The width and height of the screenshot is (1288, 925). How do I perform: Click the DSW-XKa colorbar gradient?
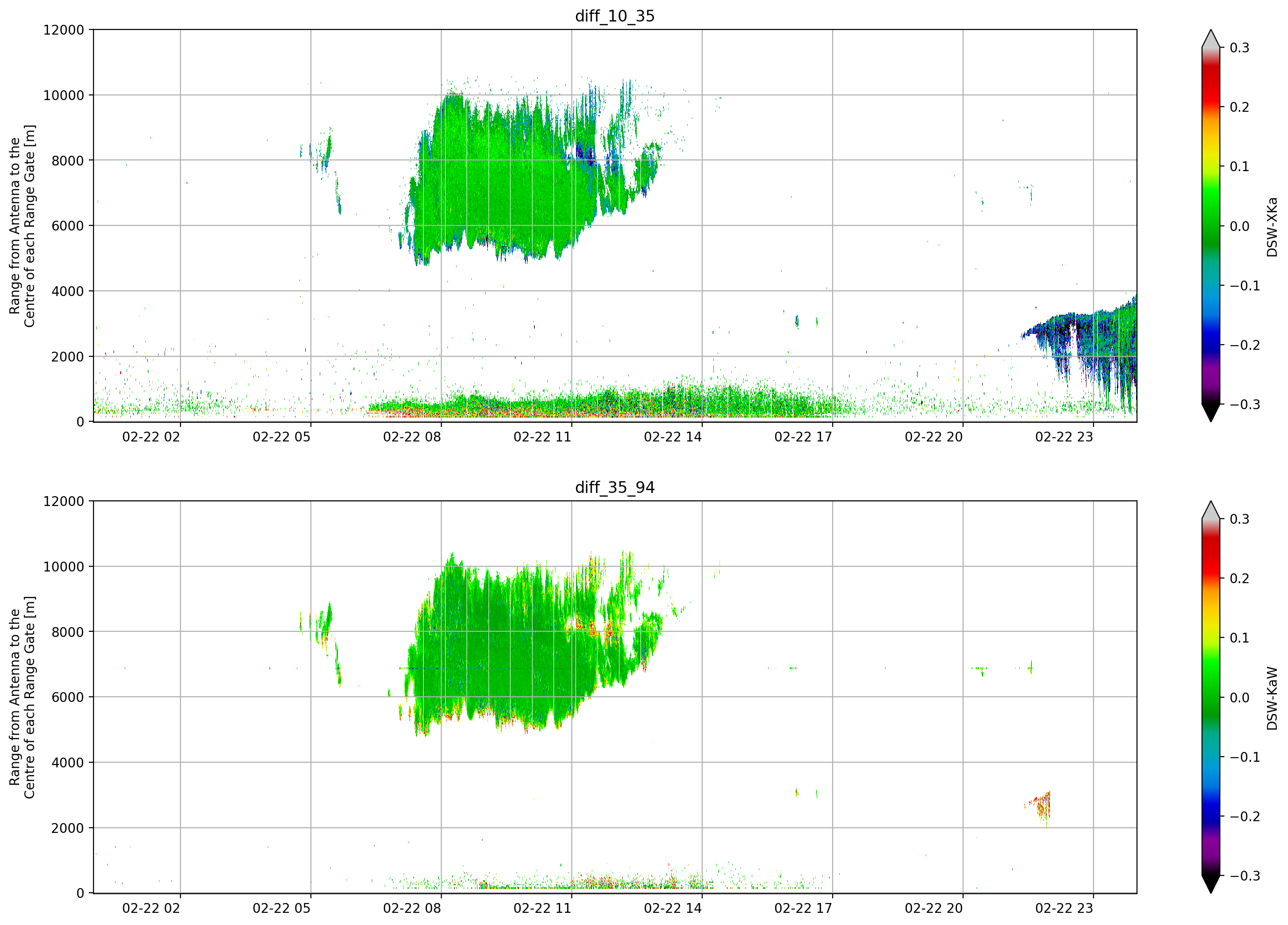1211,225
